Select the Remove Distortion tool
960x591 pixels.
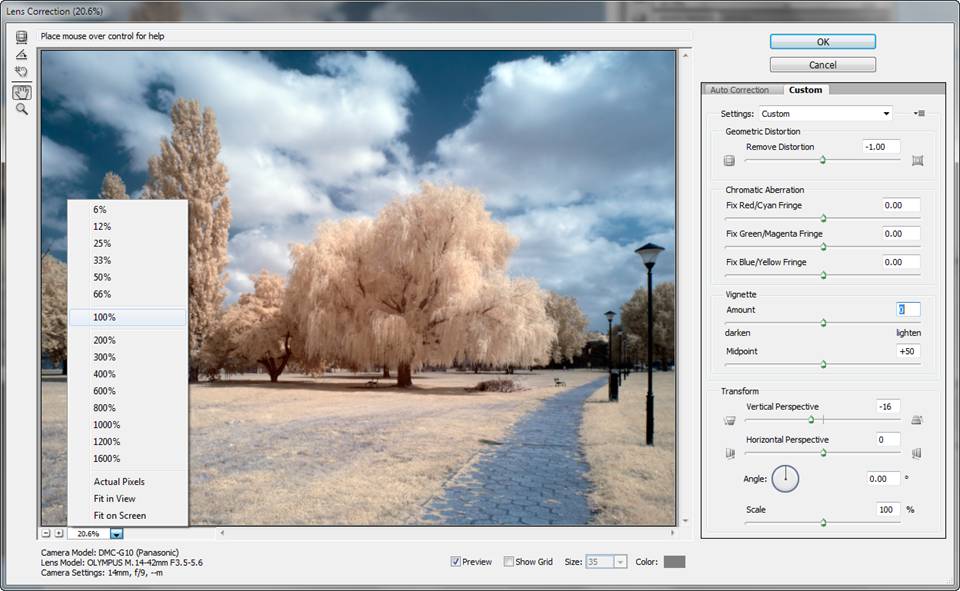pyautogui.click(x=21, y=37)
